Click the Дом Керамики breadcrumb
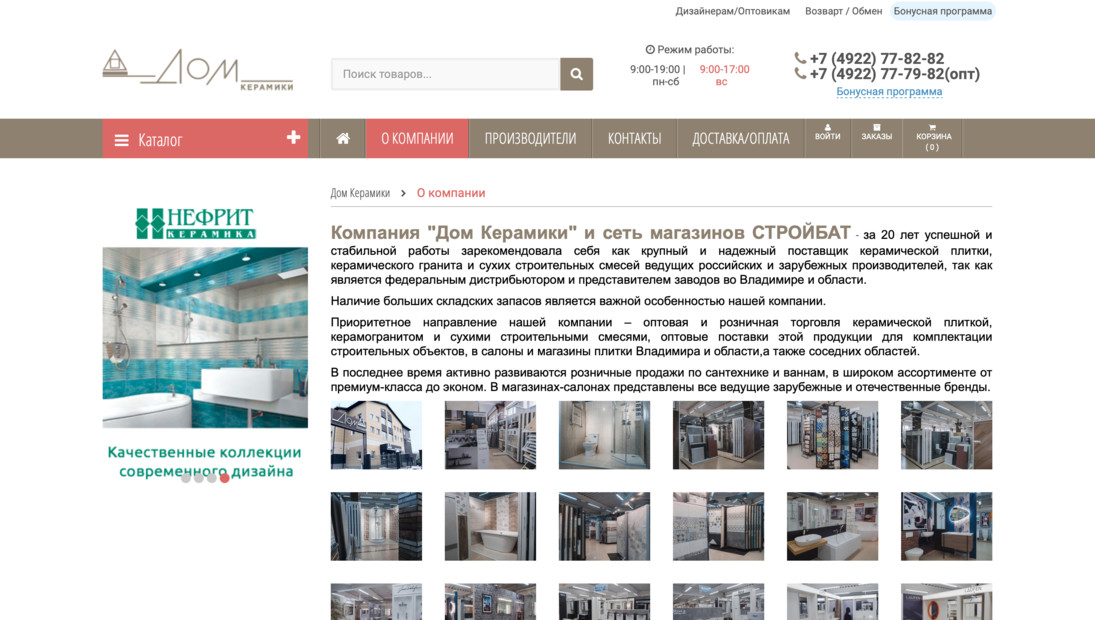Image resolution: width=1095 pixels, height=620 pixels. 360,193
